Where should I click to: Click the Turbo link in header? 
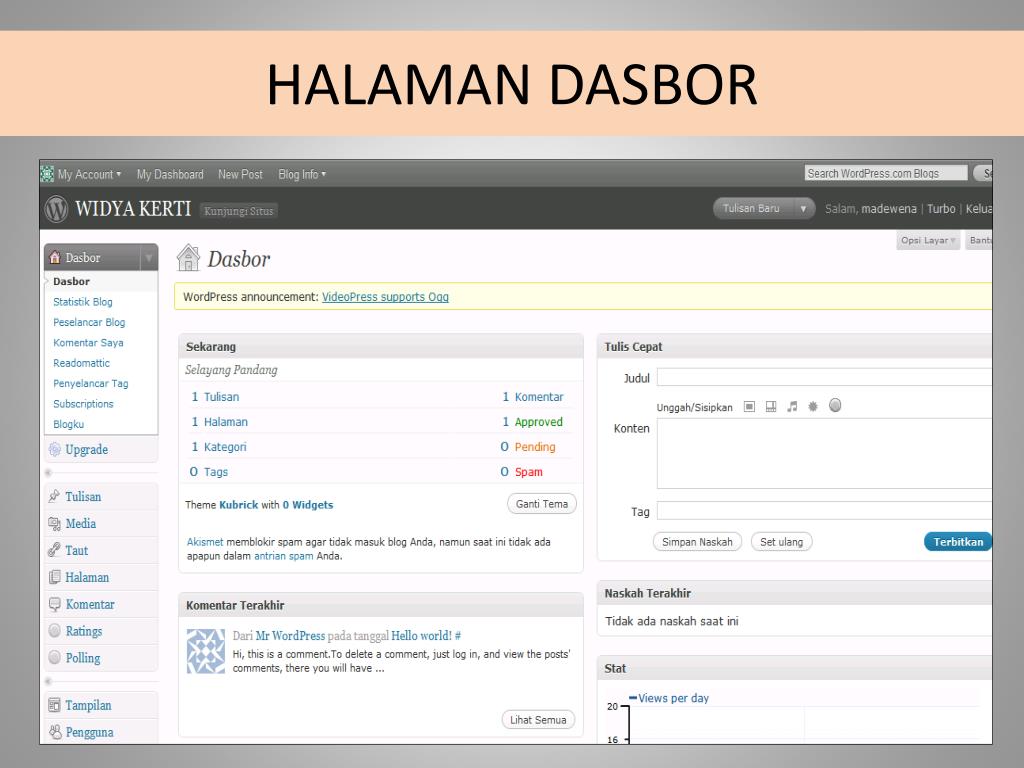941,209
